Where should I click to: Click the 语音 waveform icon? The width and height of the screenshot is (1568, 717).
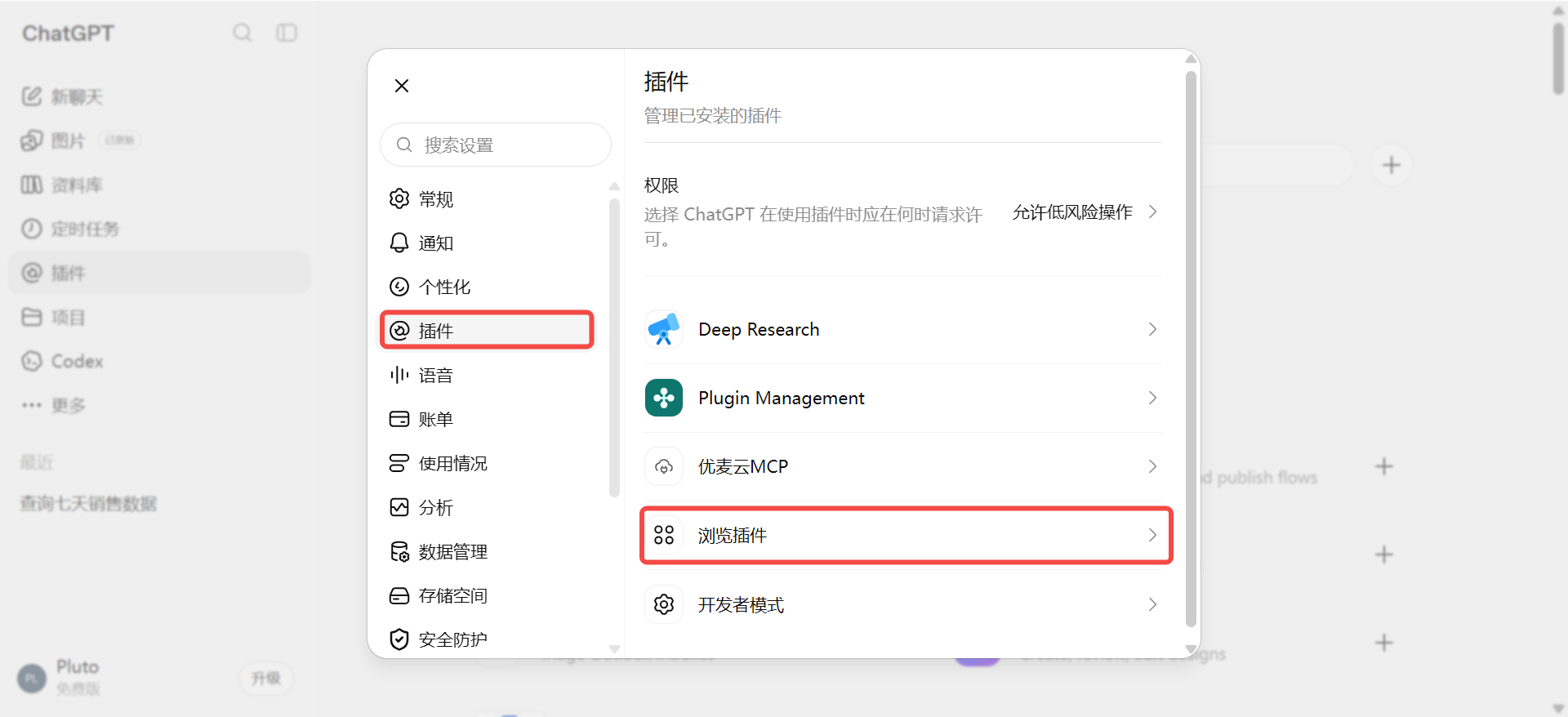(399, 375)
